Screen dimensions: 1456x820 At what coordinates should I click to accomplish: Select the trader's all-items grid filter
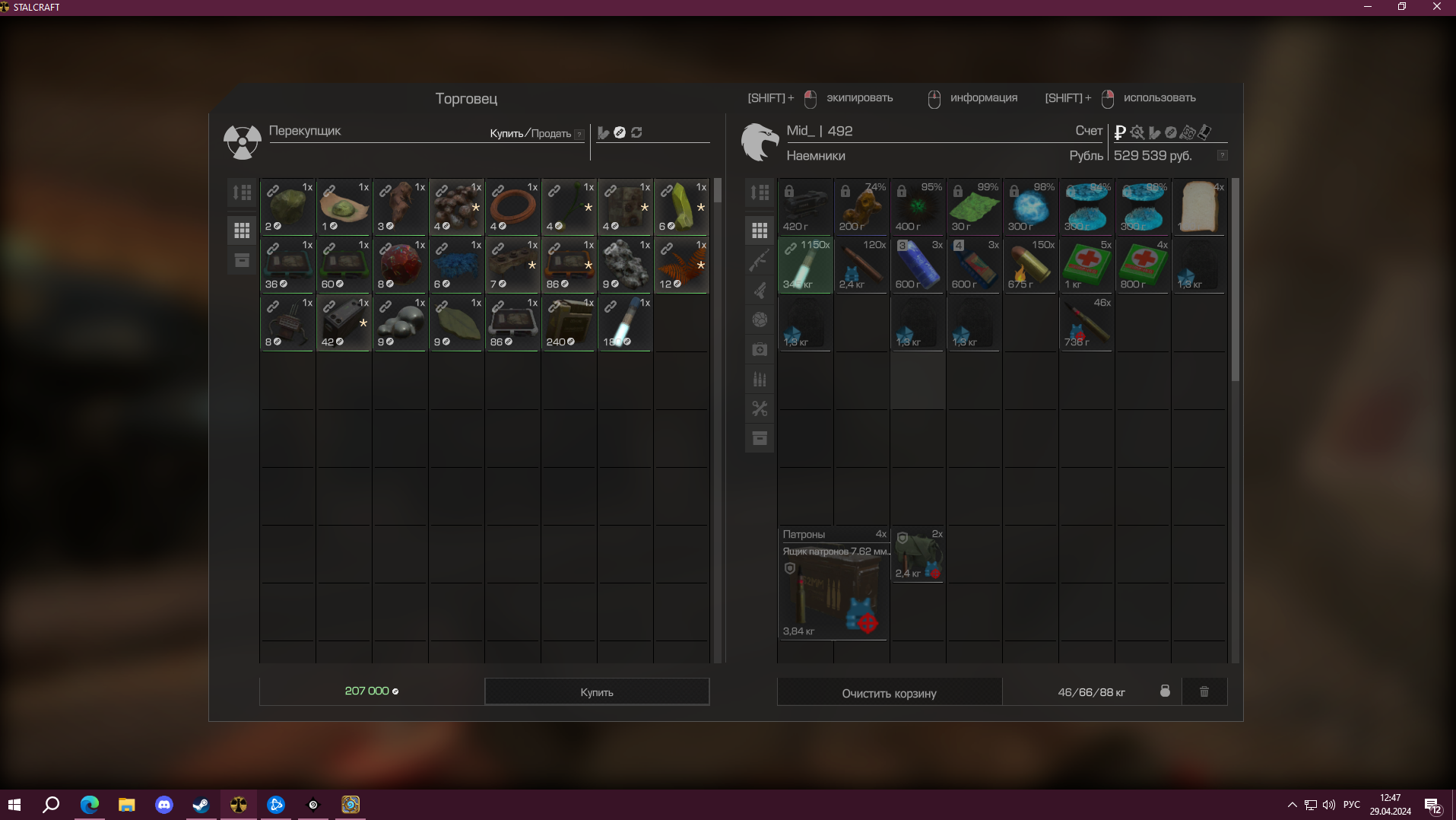[x=242, y=230]
